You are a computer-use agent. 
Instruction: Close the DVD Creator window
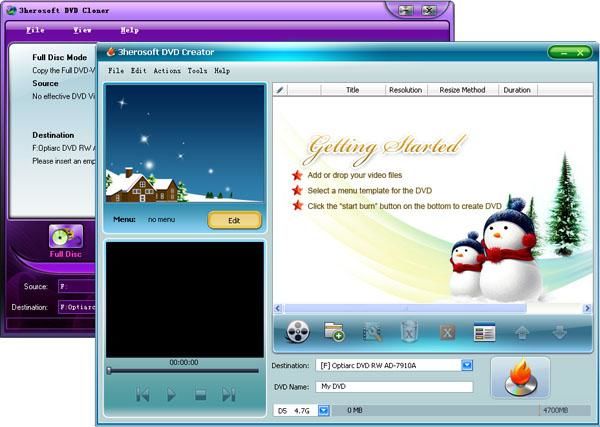pyautogui.click(x=580, y=53)
